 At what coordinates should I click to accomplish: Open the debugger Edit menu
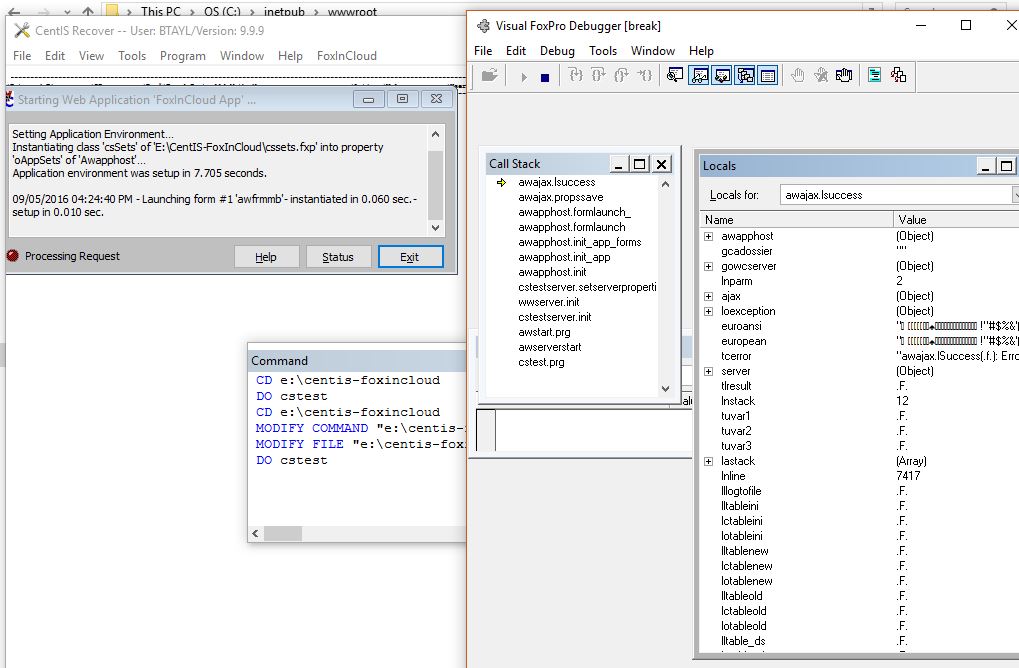(516, 51)
